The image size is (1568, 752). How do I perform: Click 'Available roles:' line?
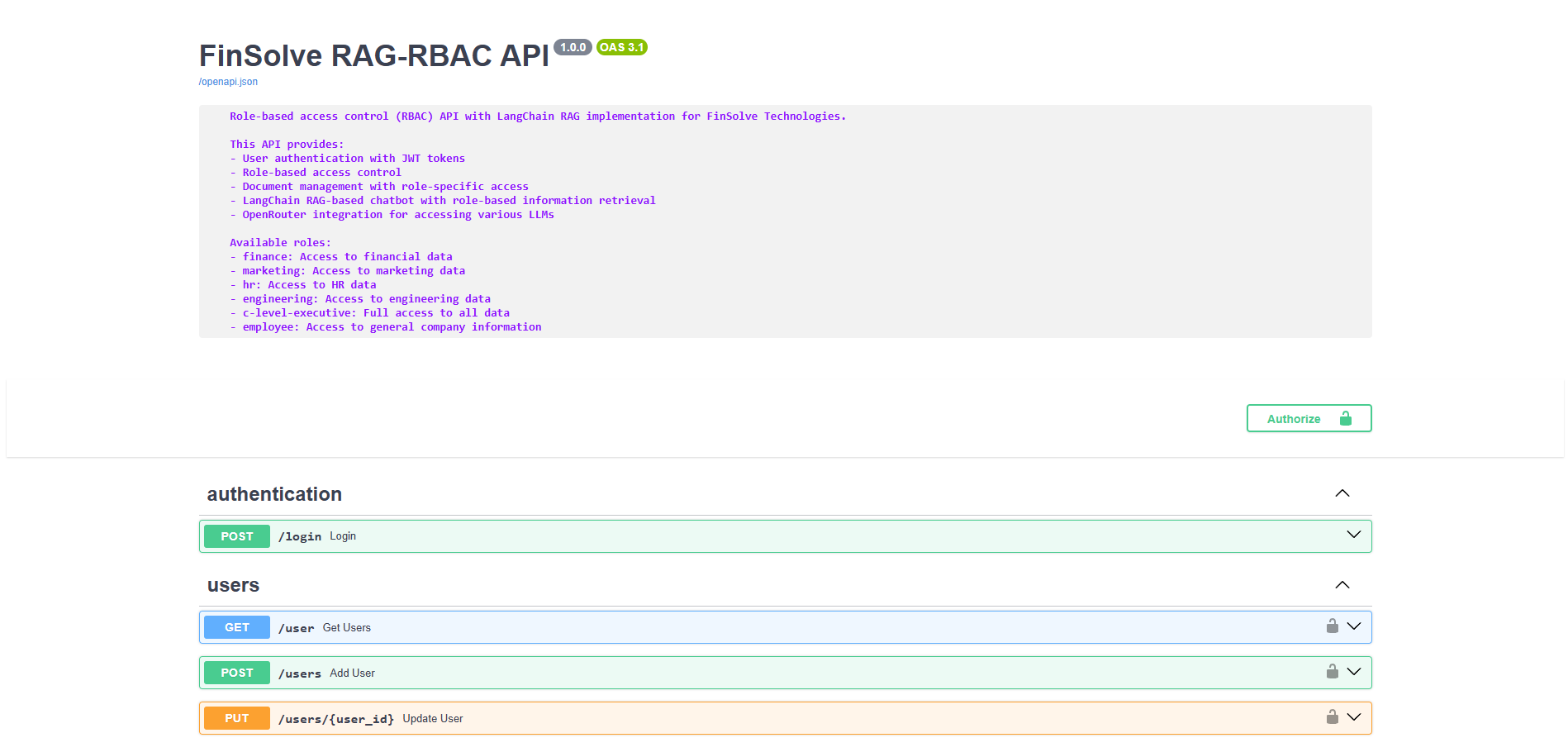[280, 243]
